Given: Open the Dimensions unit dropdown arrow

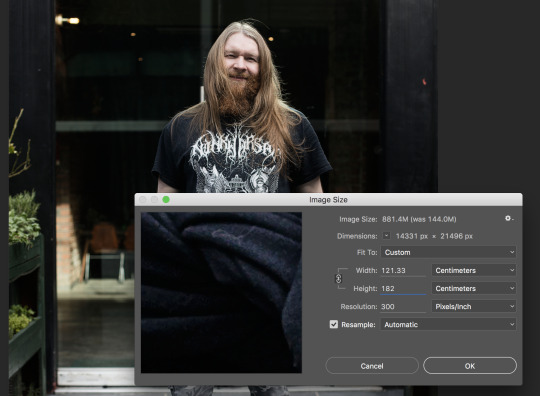Looking at the screenshot, I should point(386,236).
